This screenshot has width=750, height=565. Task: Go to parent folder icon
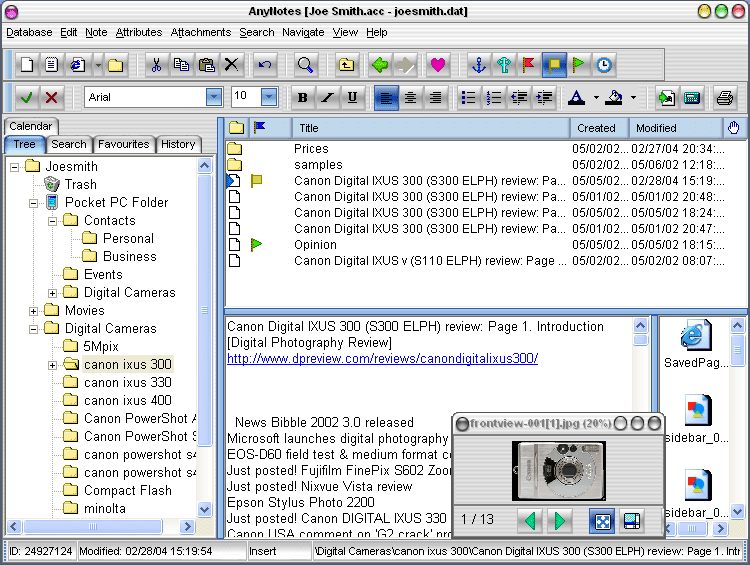click(346, 65)
